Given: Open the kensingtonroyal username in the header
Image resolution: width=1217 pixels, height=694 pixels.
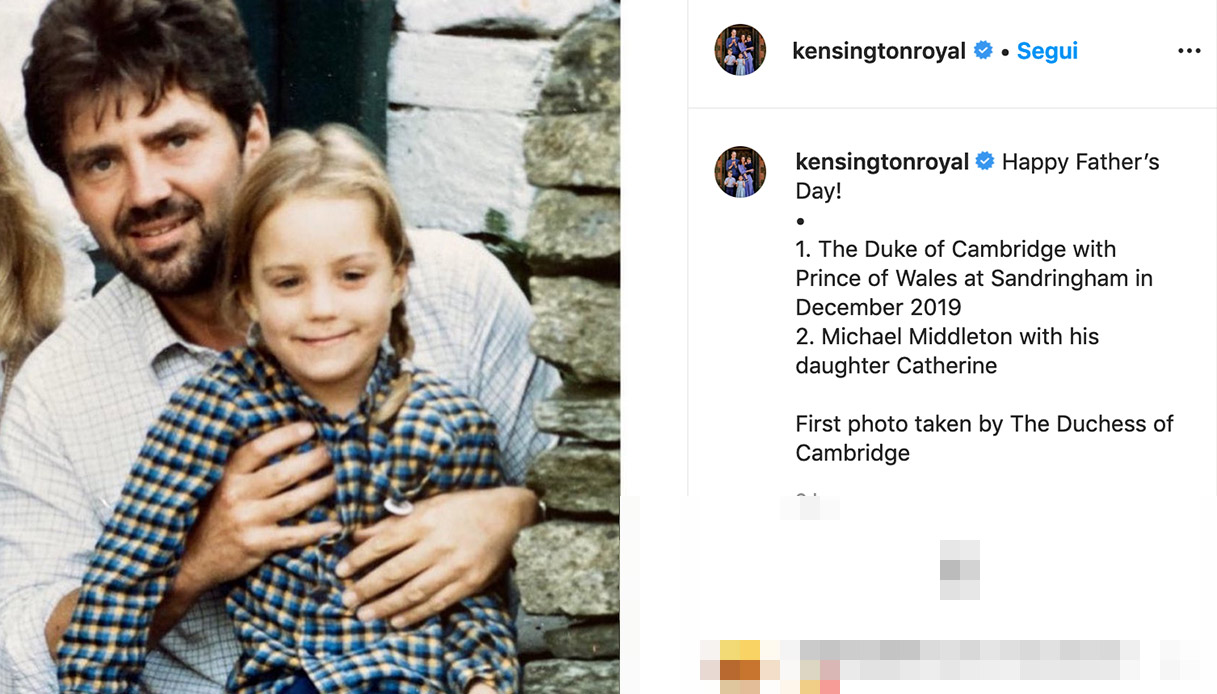Looking at the screenshot, I should pos(878,51).
